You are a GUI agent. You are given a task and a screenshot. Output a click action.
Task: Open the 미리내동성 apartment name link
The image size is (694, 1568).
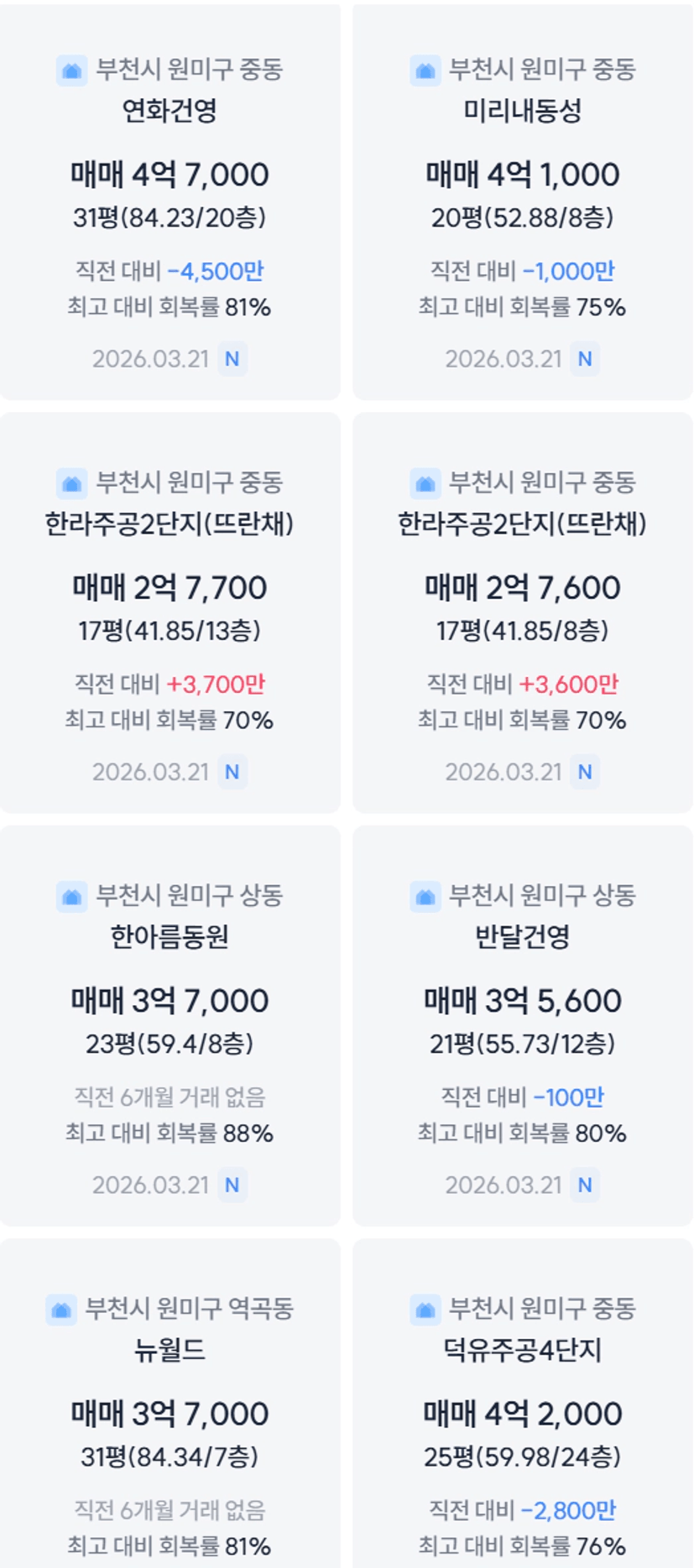coord(522,111)
